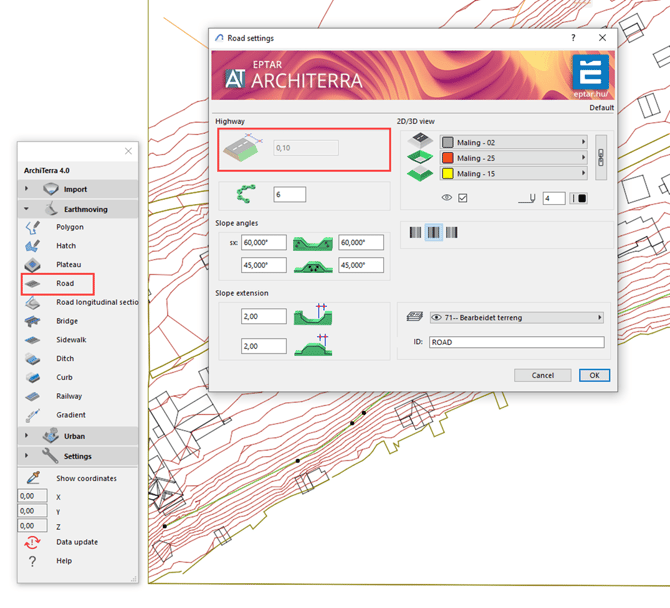Run Data update from the palette
This screenshot has height=608, width=670.
(x=76, y=542)
